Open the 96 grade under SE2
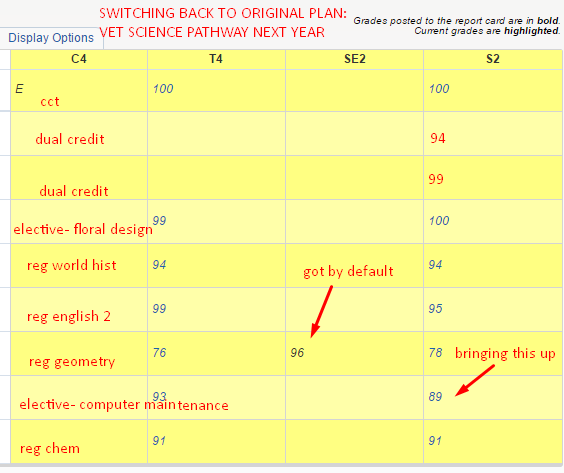Image resolution: width=564 pixels, height=473 pixels. pos(297,353)
